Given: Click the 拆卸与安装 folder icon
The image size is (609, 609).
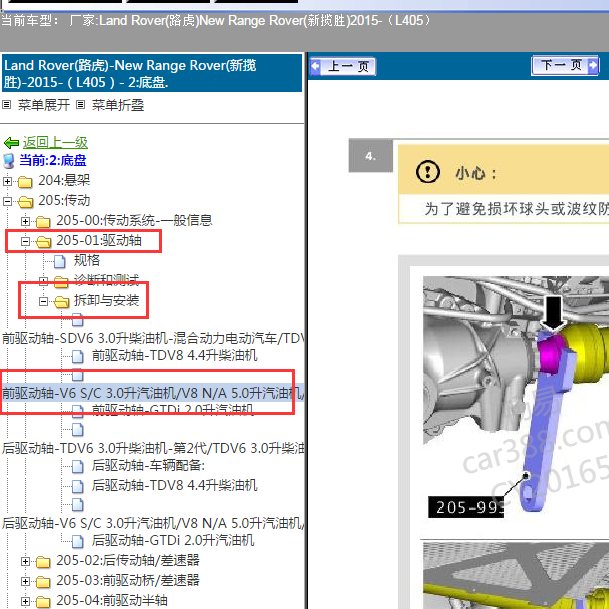Looking at the screenshot, I should tap(61, 301).
